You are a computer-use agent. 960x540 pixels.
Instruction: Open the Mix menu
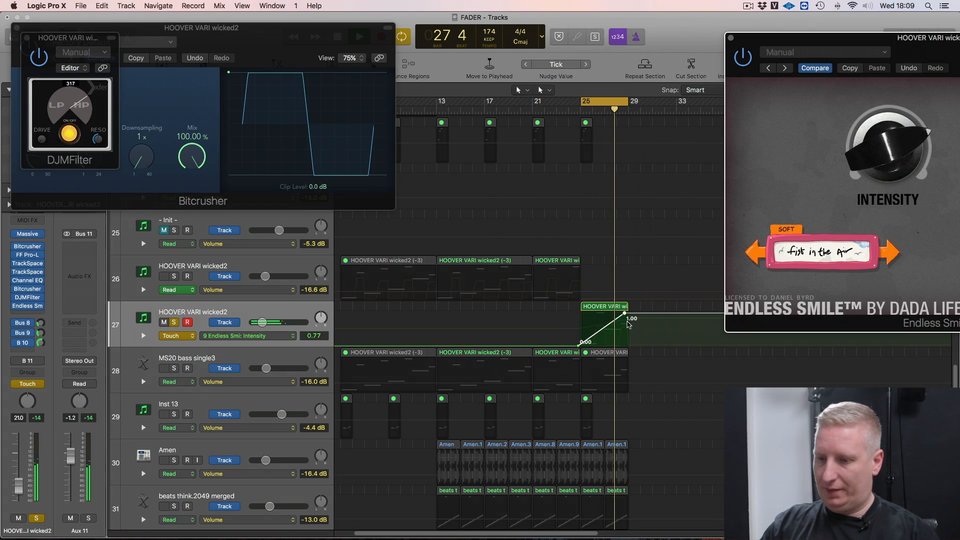[219, 6]
